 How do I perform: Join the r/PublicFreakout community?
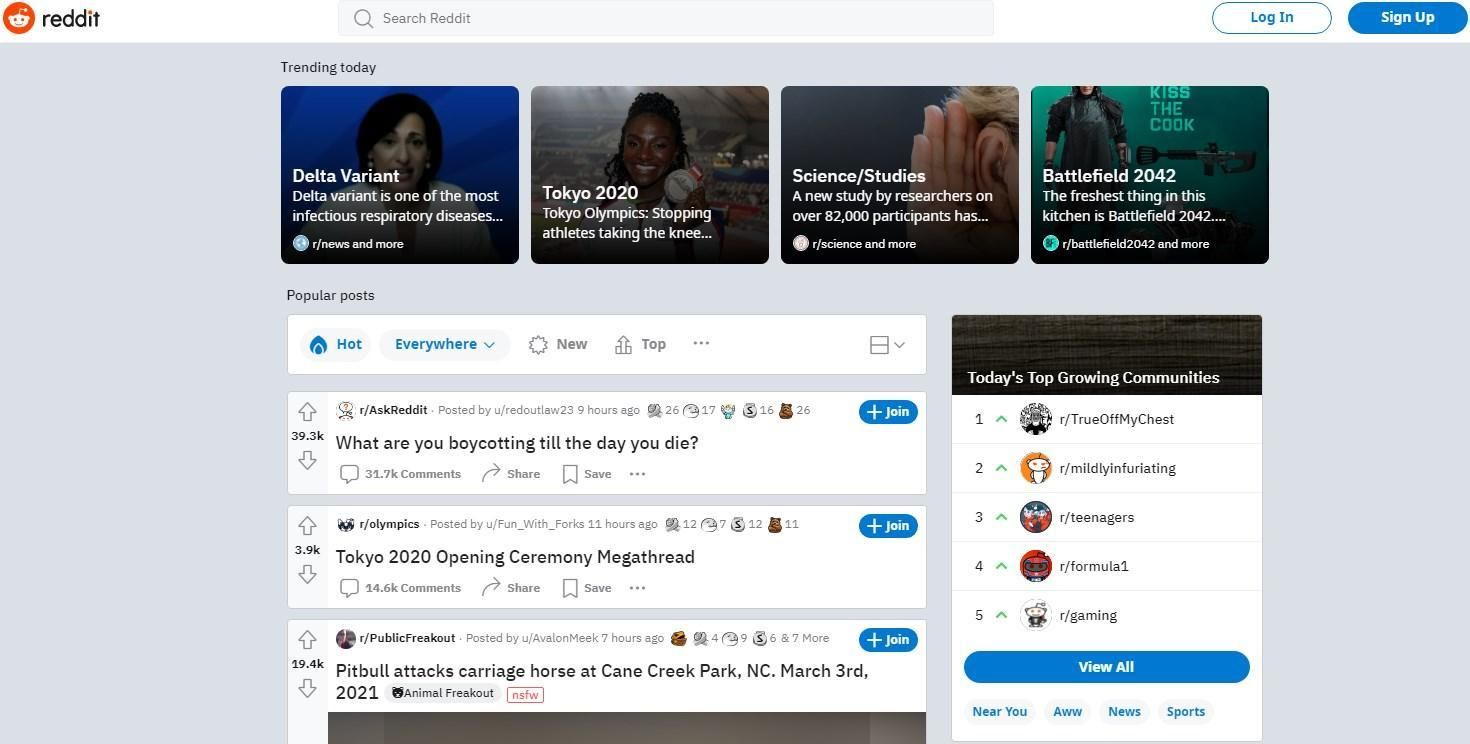pyautogui.click(x=888, y=639)
